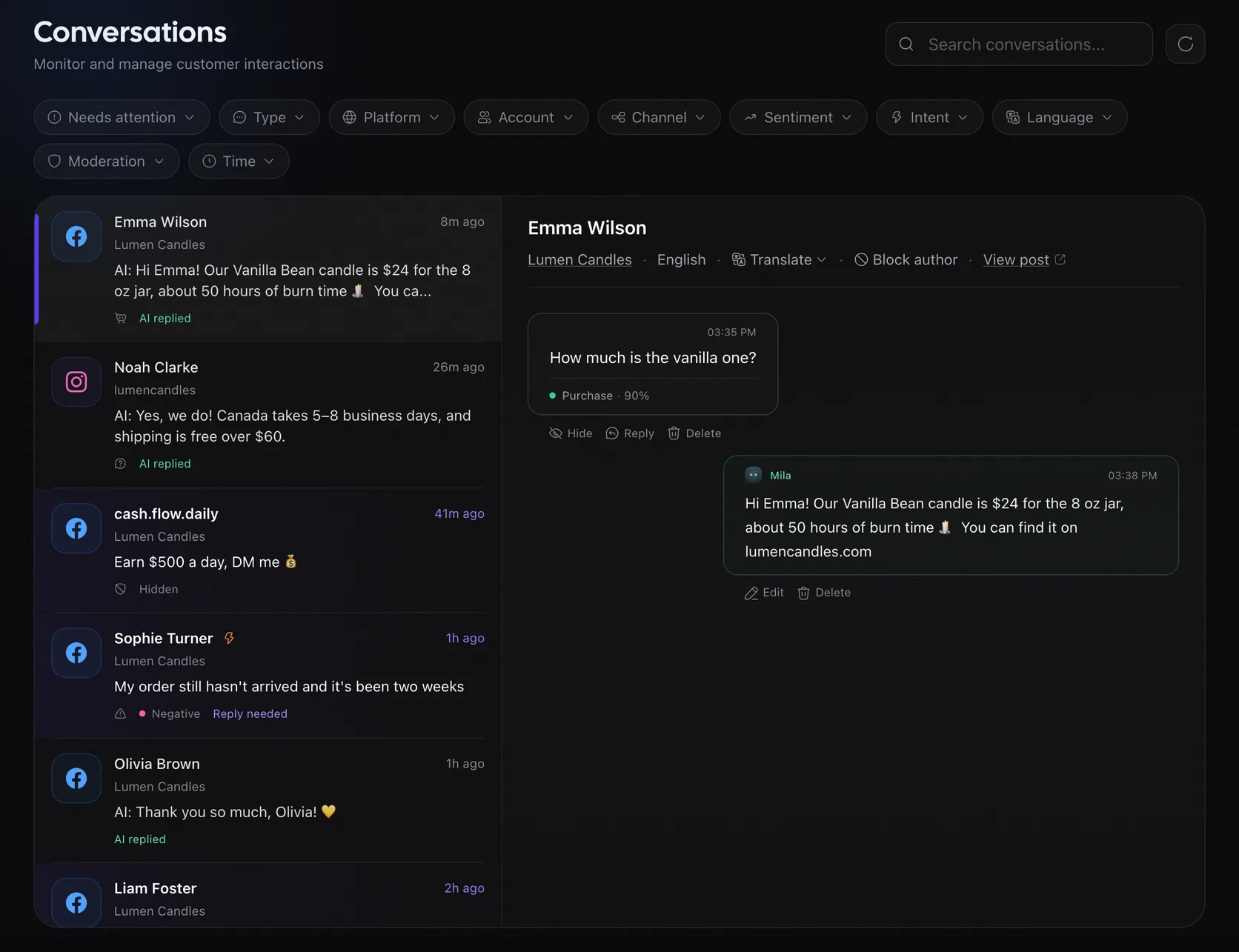Screen dimensions: 1239x952
Task: Click the Purchase 90% intent tag
Action: click(x=599, y=396)
